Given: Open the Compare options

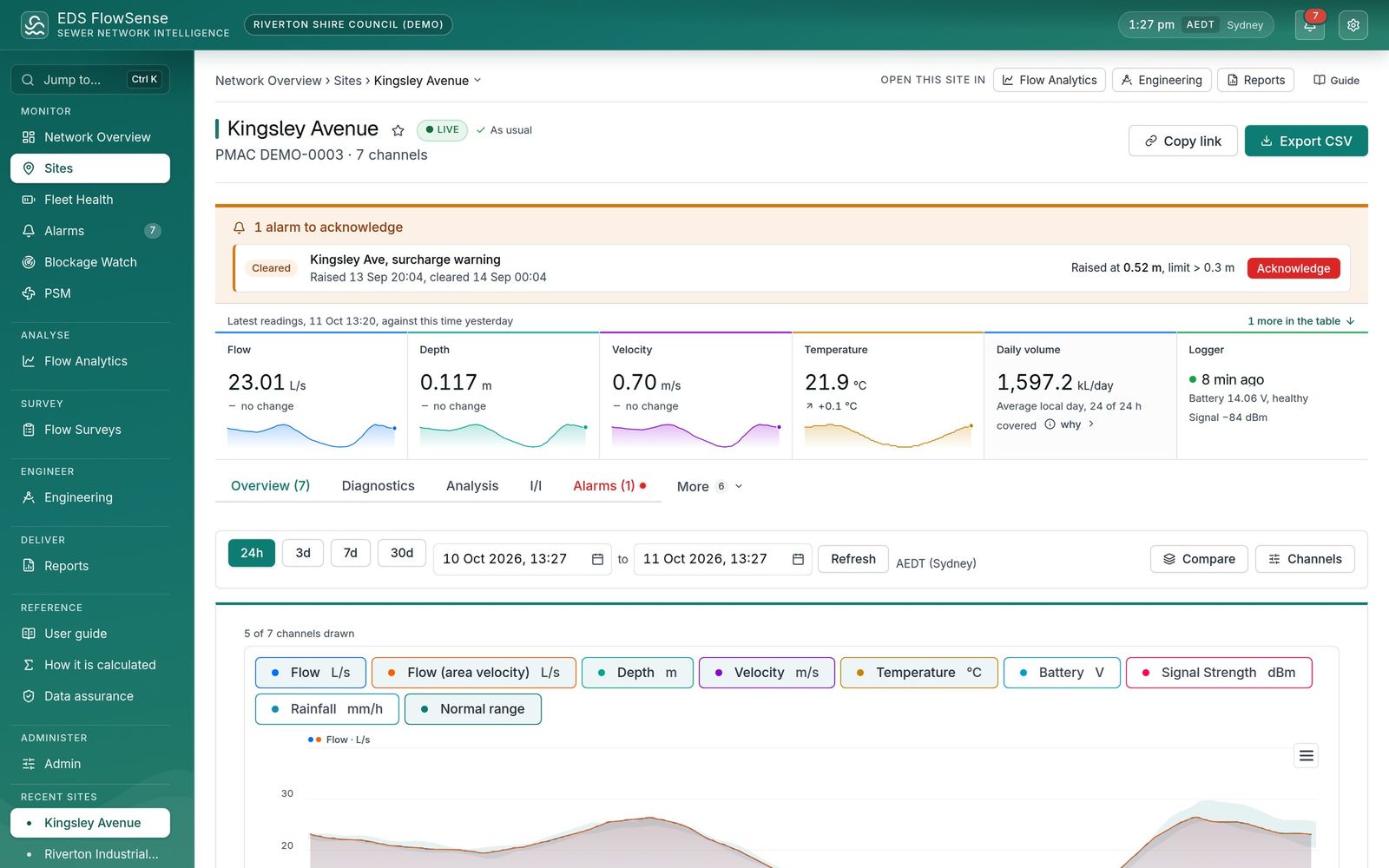Looking at the screenshot, I should tap(1199, 559).
